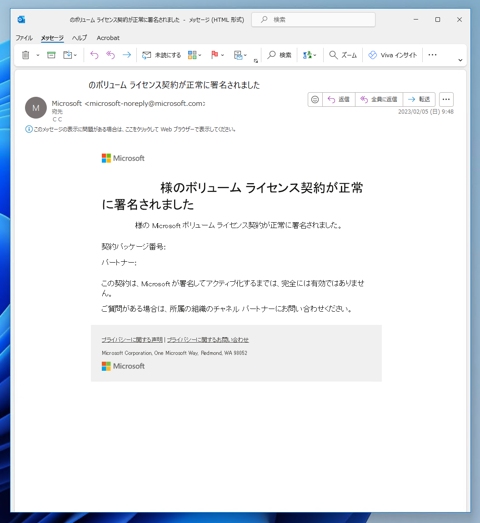
Task: Open the Translate dropdown arrow
Action: (x=315, y=55)
